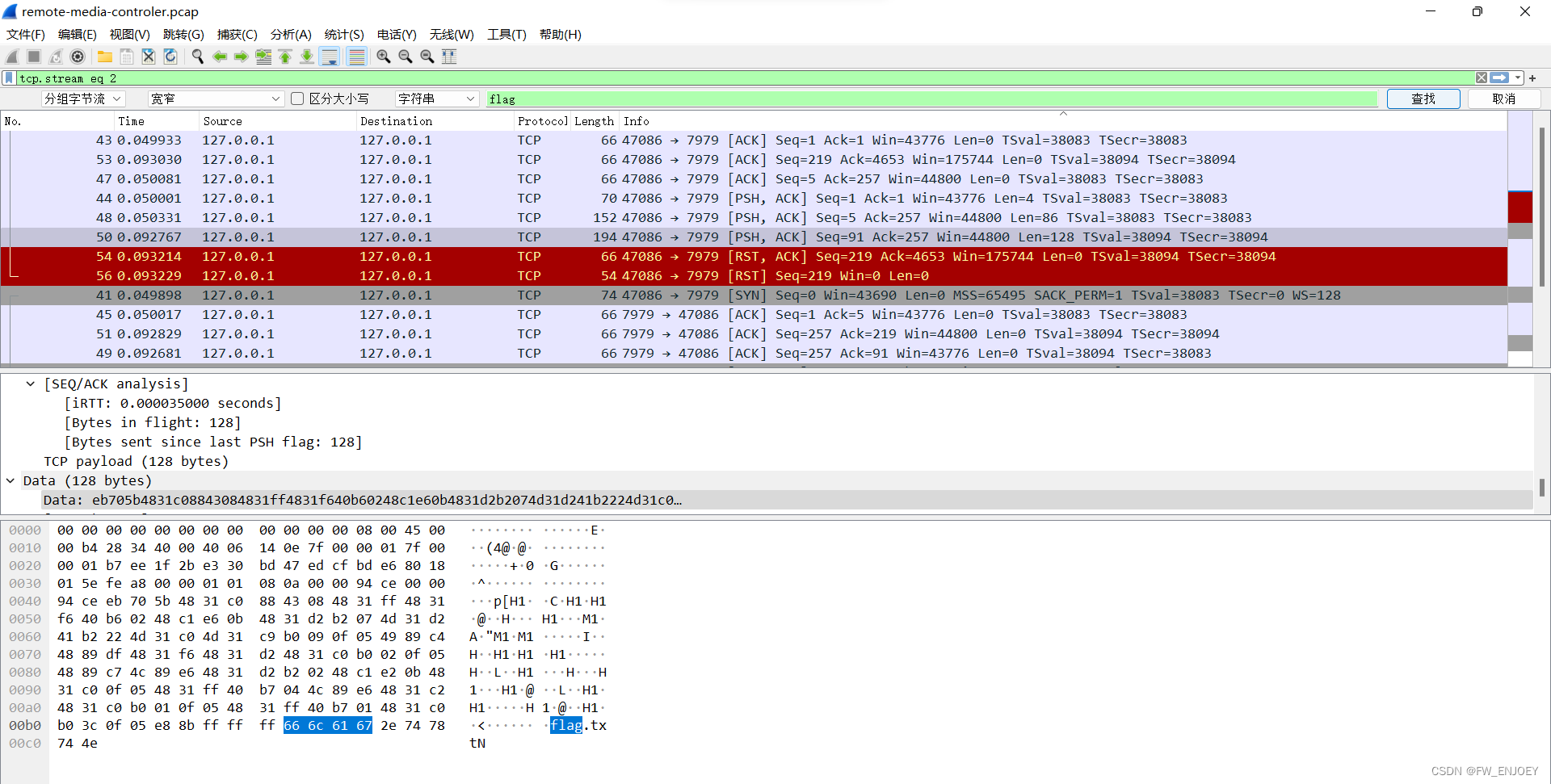Apply the display filter arrow icon
The width and height of the screenshot is (1551, 784).
1499,78
